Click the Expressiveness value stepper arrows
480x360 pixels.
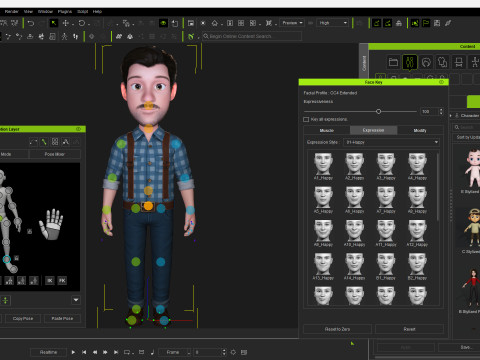click(441, 111)
